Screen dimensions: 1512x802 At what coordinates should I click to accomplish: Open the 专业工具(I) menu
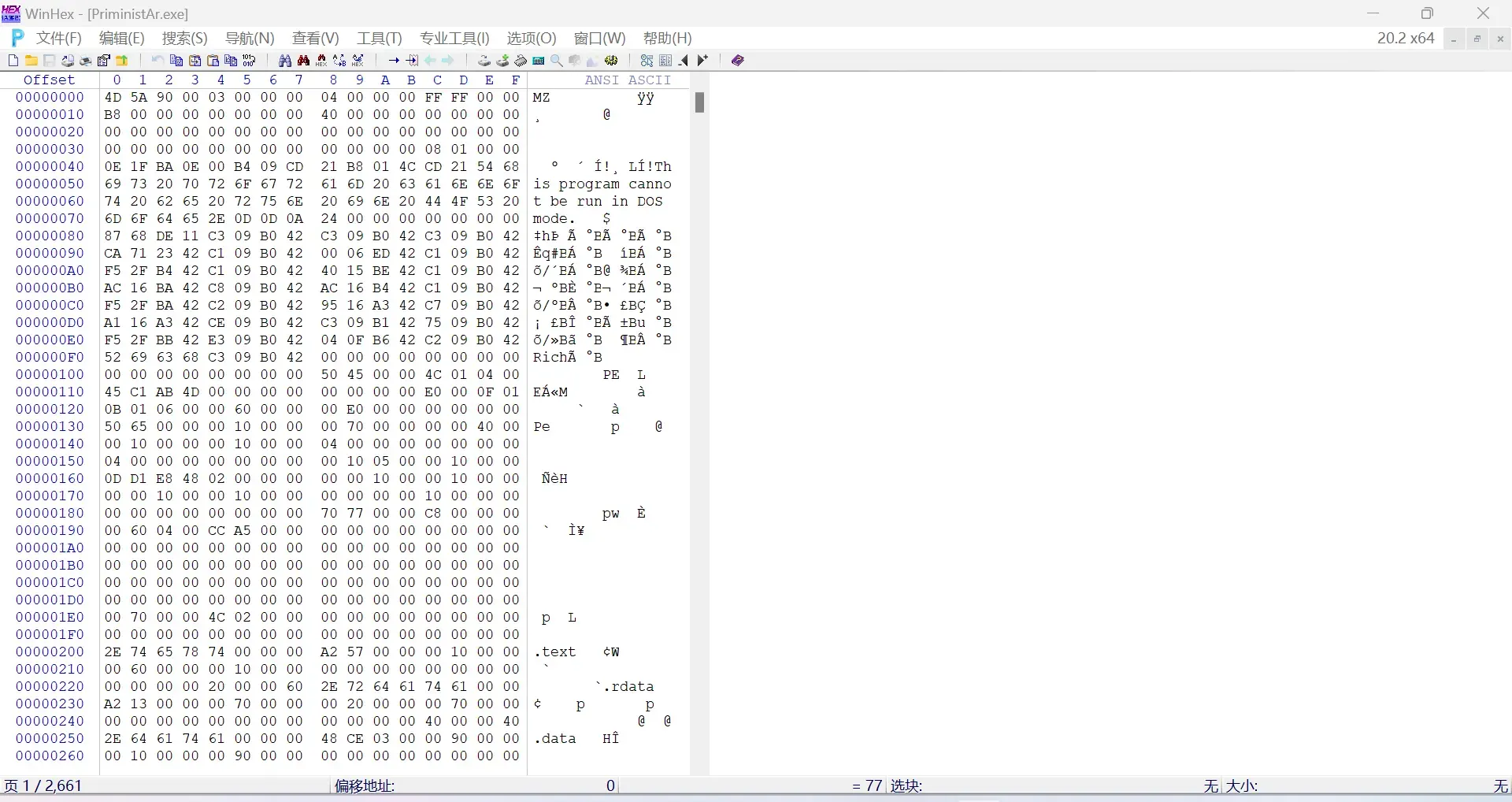tap(454, 38)
